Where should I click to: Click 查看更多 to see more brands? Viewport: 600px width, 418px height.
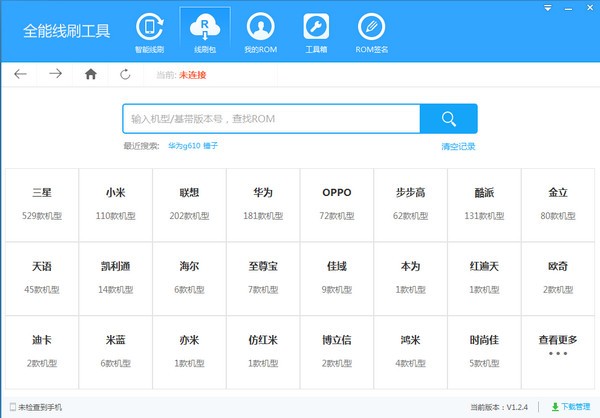[x=558, y=353]
